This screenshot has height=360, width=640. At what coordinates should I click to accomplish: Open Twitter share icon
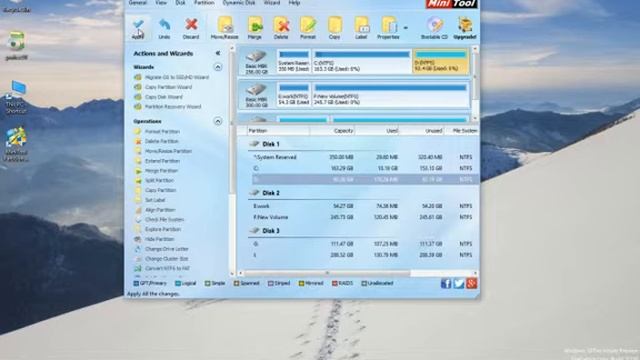459,283
